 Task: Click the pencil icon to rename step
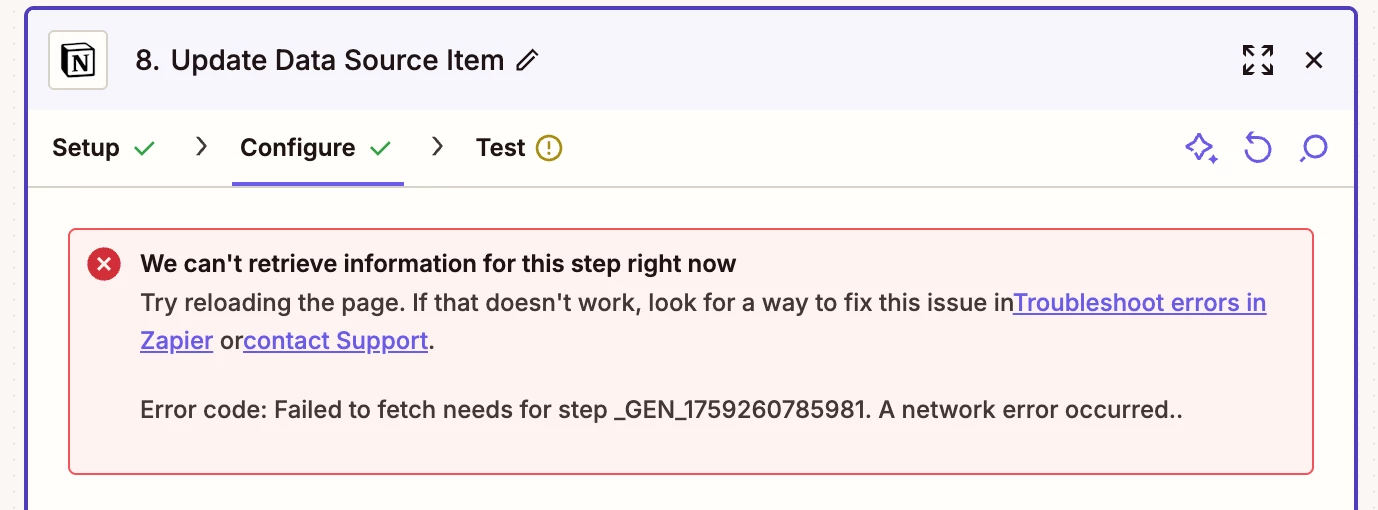click(527, 61)
